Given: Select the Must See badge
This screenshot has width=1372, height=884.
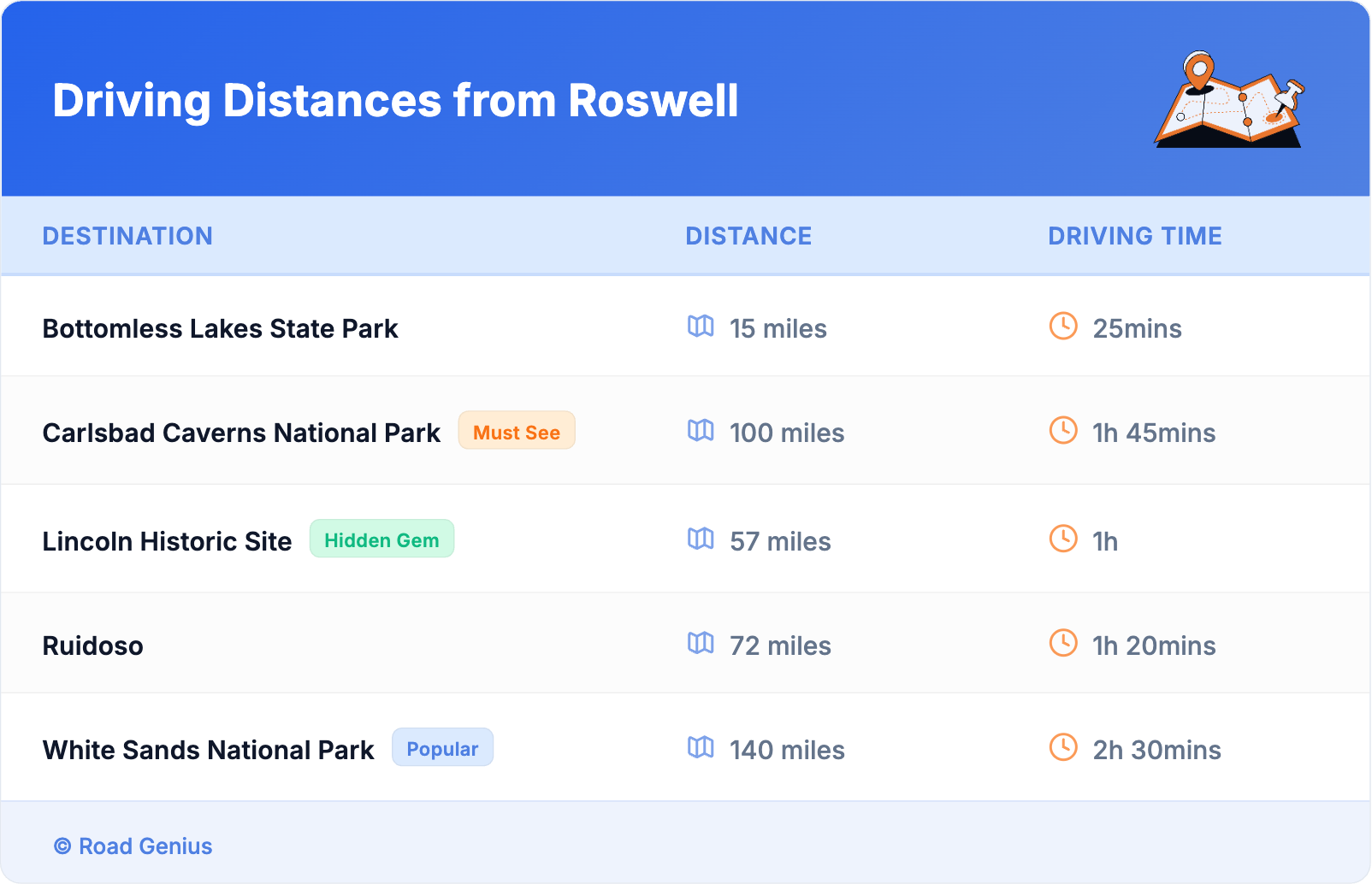Looking at the screenshot, I should click(x=517, y=432).
